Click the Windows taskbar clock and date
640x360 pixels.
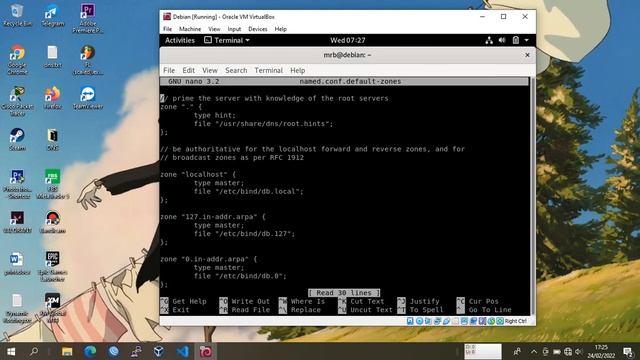[601, 351]
